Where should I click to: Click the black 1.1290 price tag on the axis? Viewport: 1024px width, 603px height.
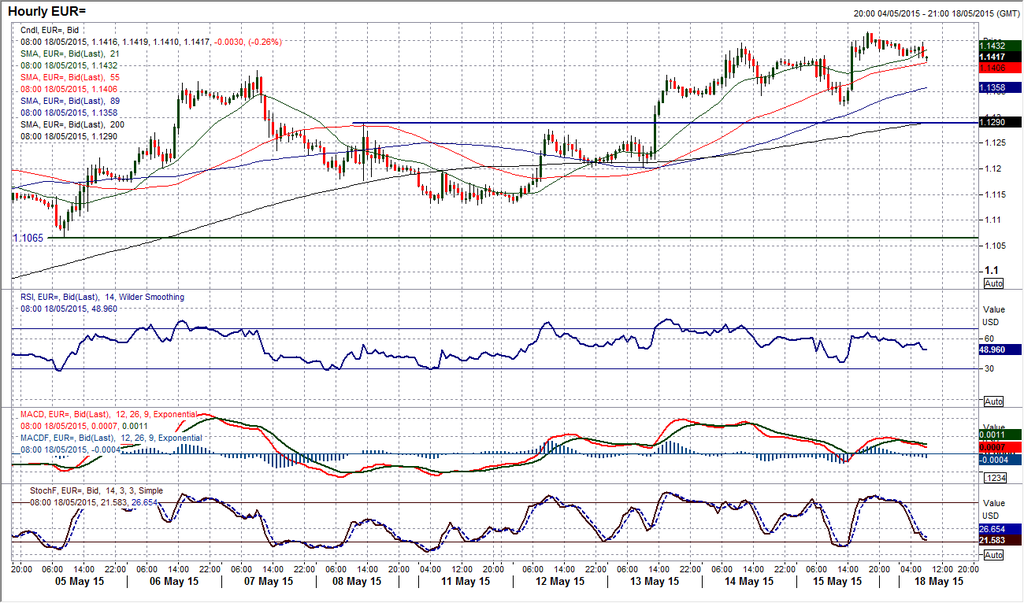[x=1000, y=122]
